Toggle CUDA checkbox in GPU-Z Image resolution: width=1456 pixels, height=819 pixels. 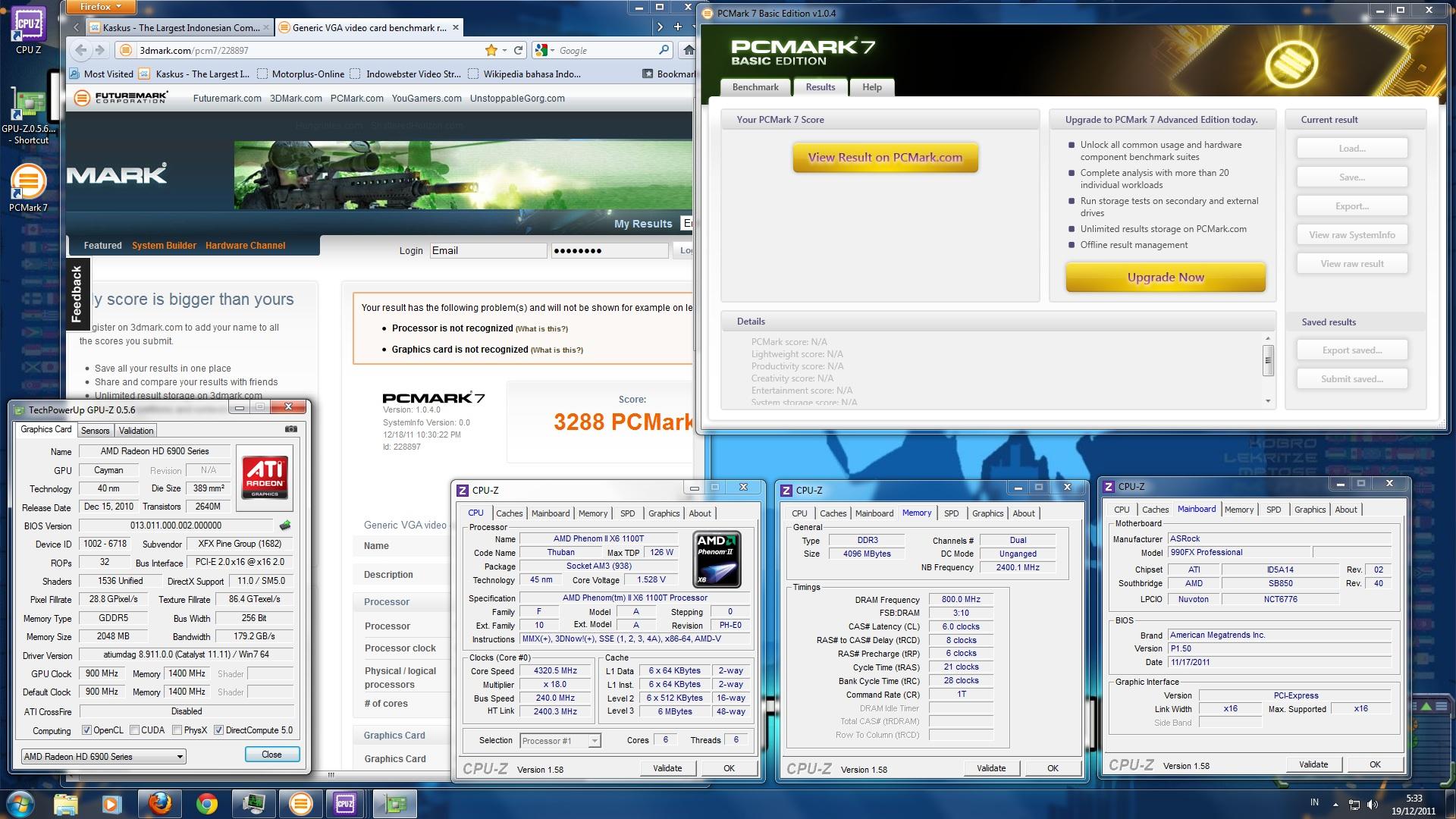(134, 730)
